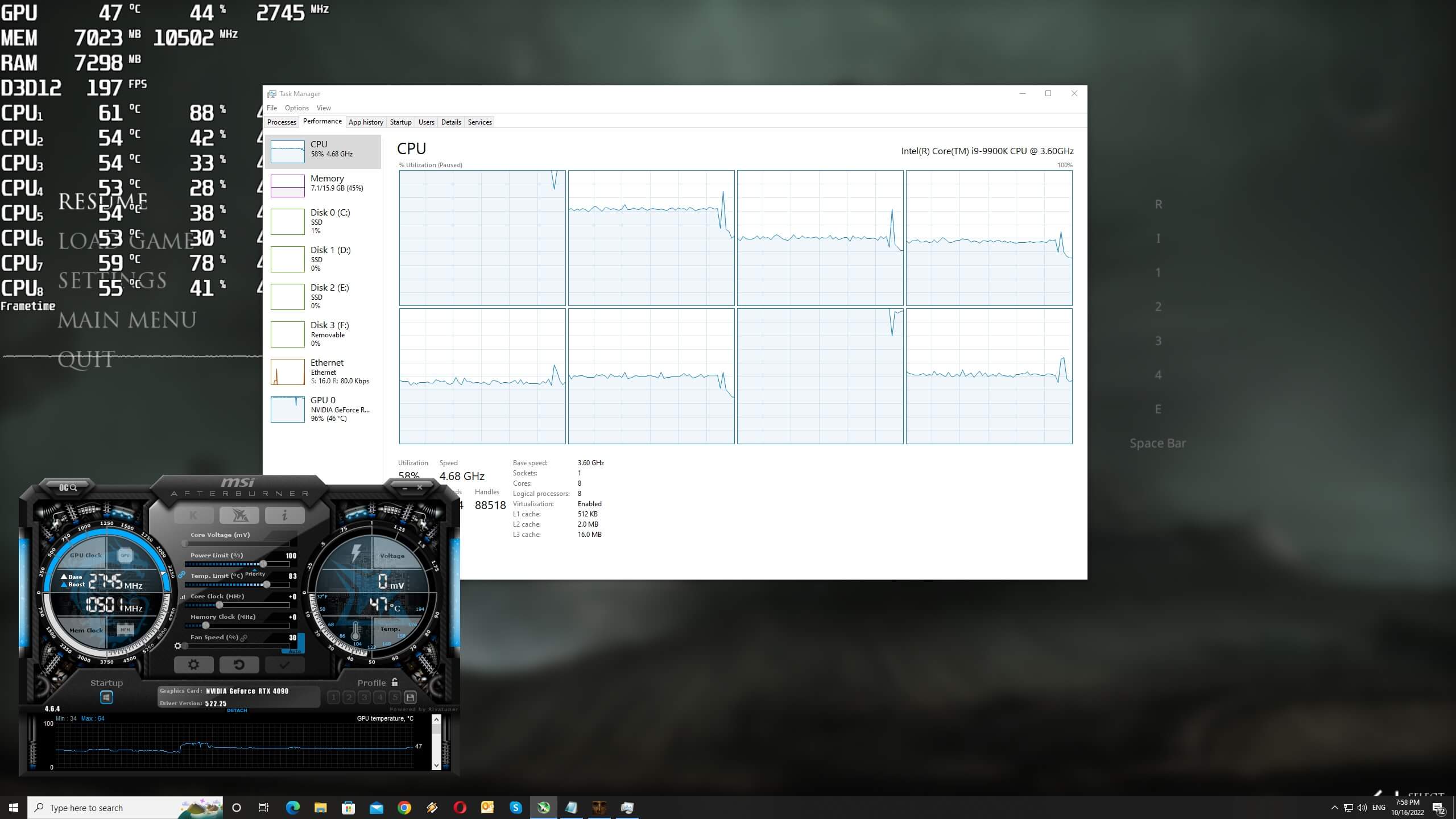Image resolution: width=1456 pixels, height=819 pixels.
Task: Toggle the profile lock icon
Action: pyautogui.click(x=395, y=682)
